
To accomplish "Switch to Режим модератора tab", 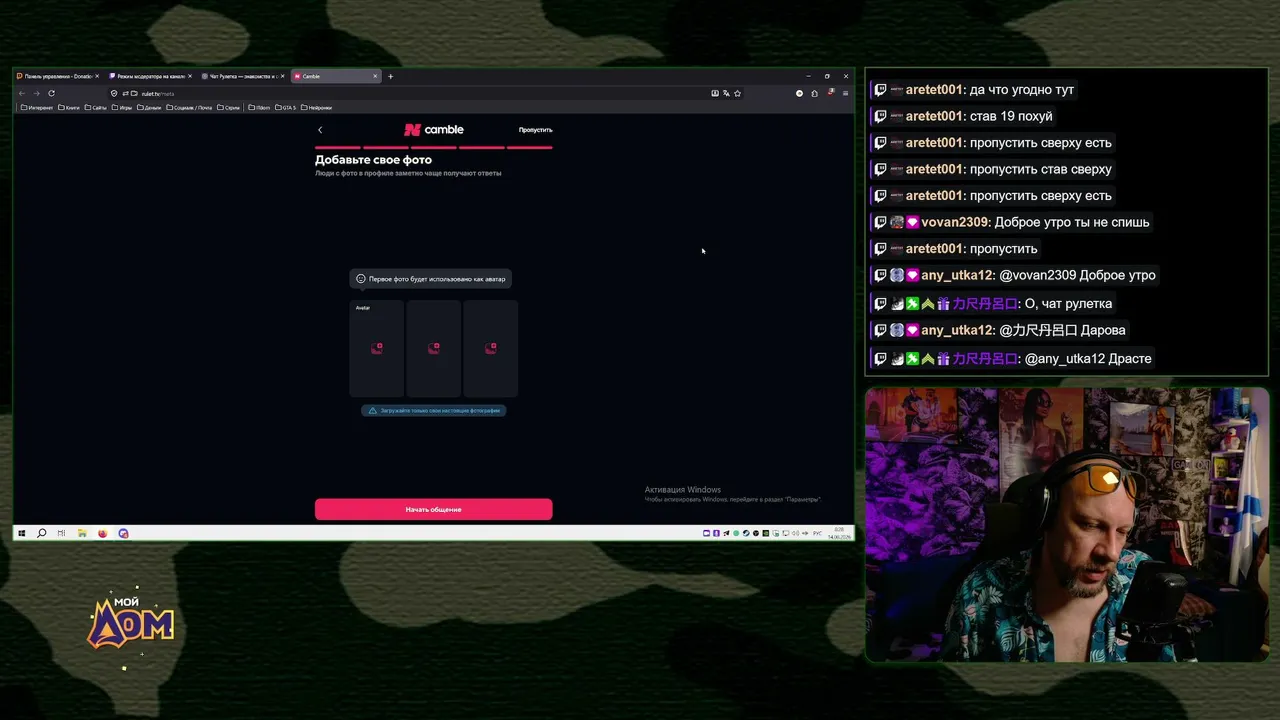I will click(148, 76).
